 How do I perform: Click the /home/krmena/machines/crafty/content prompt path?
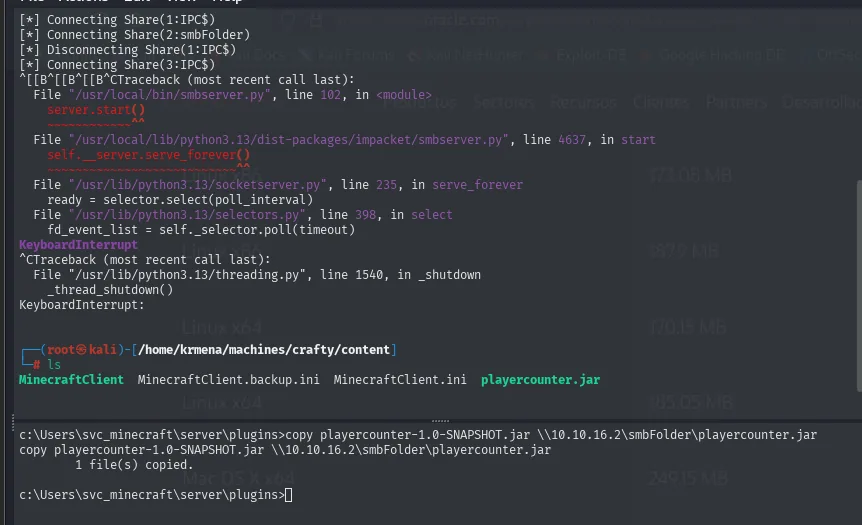click(x=264, y=350)
